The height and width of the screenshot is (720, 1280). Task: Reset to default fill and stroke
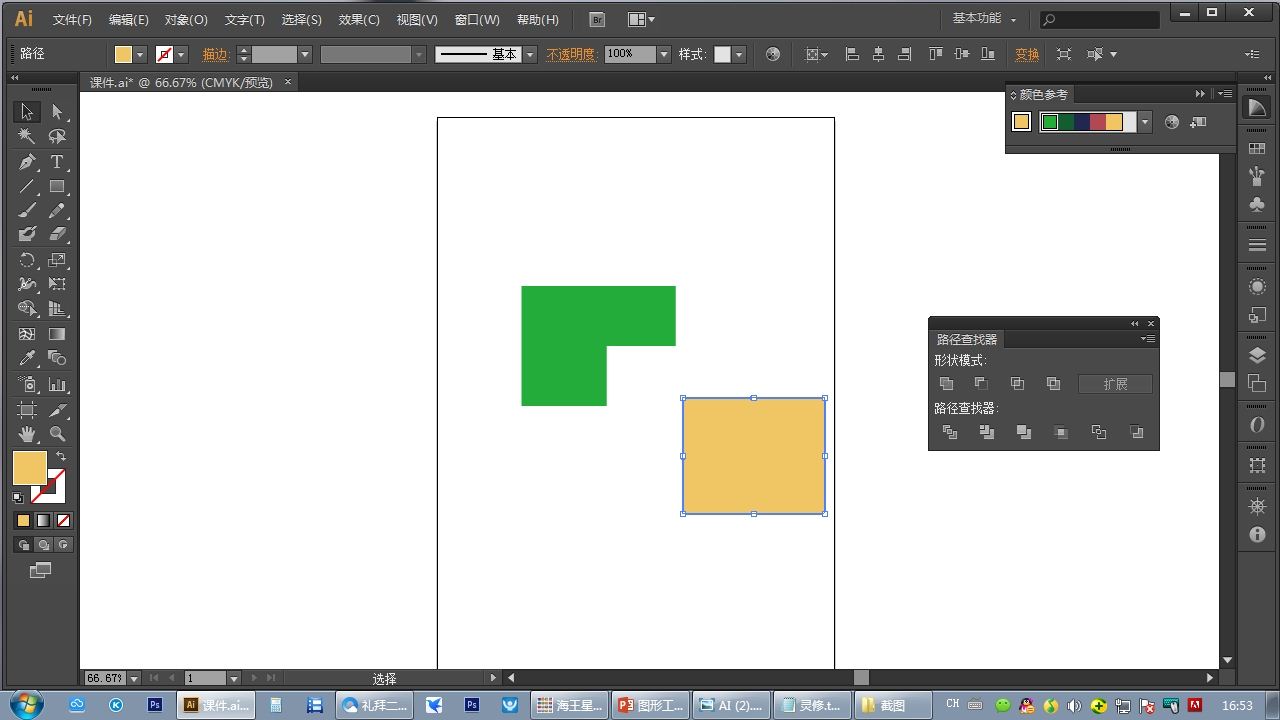click(17, 497)
